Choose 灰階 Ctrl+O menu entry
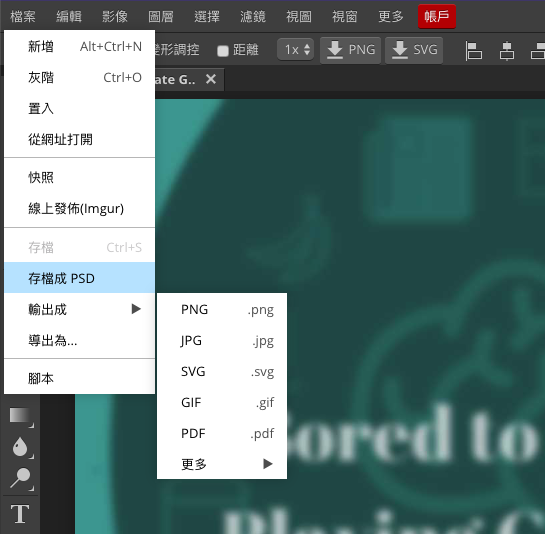The image size is (545, 534). 80,77
